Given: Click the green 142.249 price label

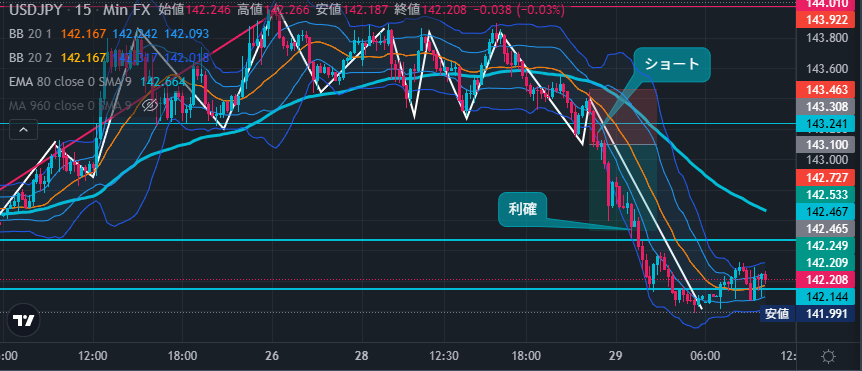Looking at the screenshot, I should [x=827, y=245].
